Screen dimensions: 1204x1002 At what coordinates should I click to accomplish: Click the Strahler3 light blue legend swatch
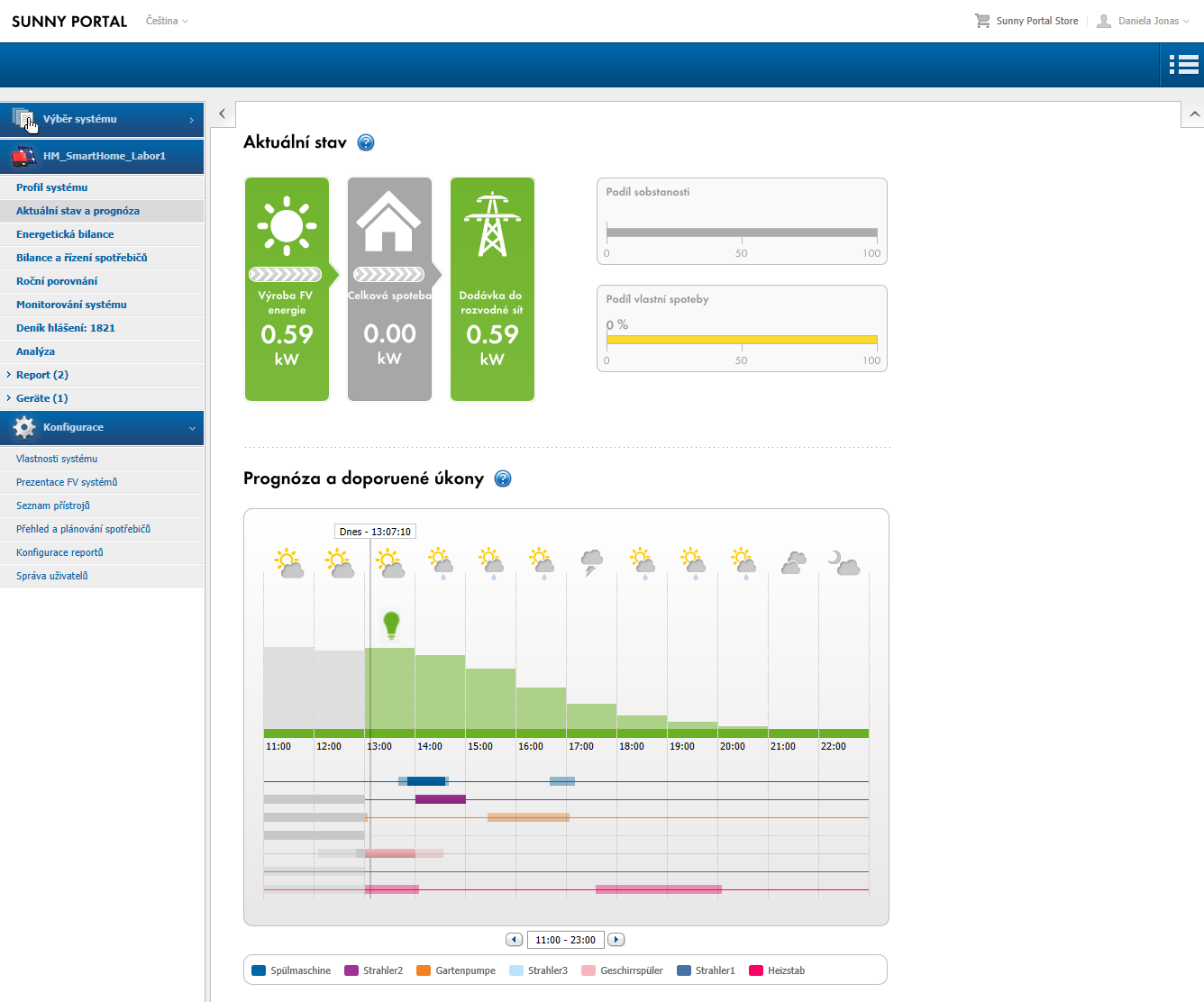point(516,970)
